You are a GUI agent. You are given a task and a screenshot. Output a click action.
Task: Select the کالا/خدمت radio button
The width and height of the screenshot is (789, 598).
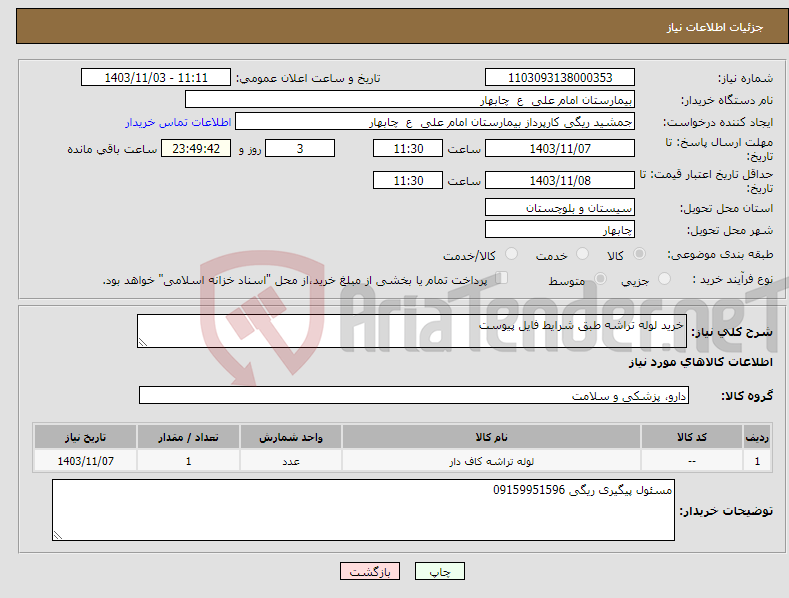(x=511, y=254)
